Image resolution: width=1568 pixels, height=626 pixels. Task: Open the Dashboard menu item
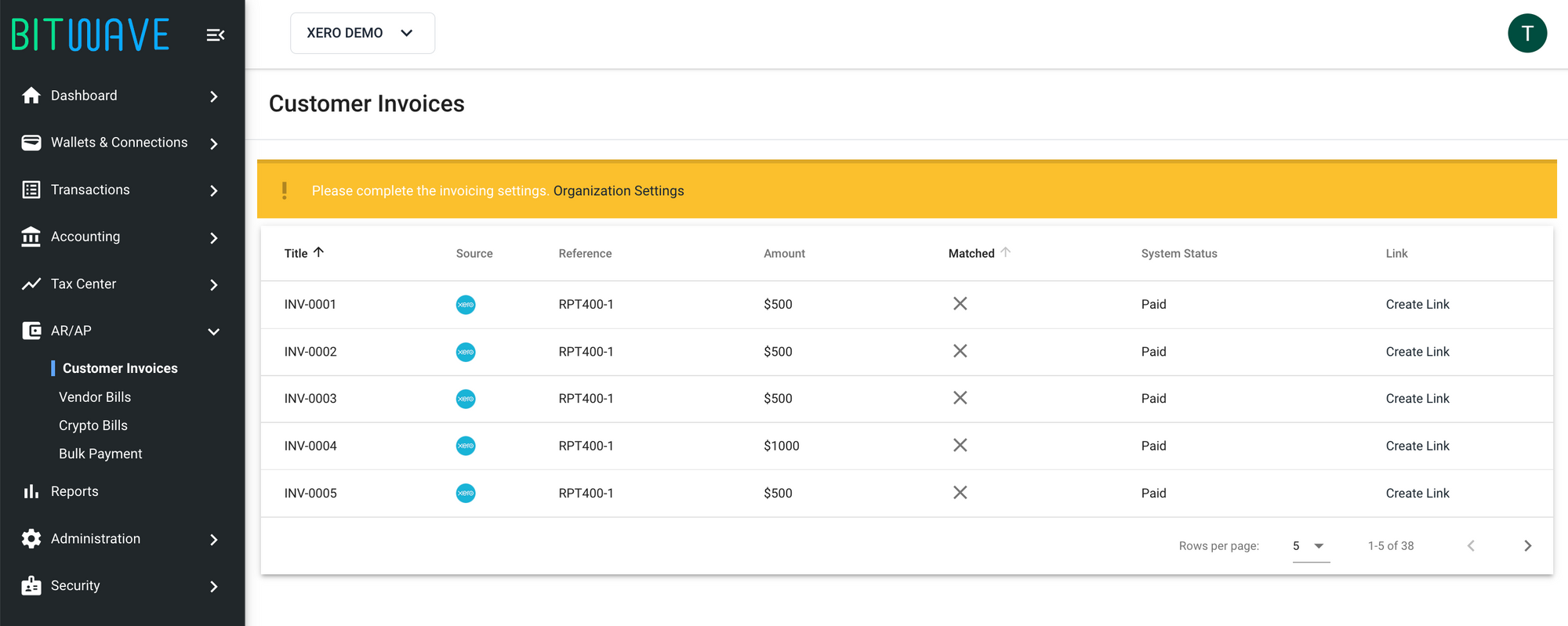click(84, 96)
